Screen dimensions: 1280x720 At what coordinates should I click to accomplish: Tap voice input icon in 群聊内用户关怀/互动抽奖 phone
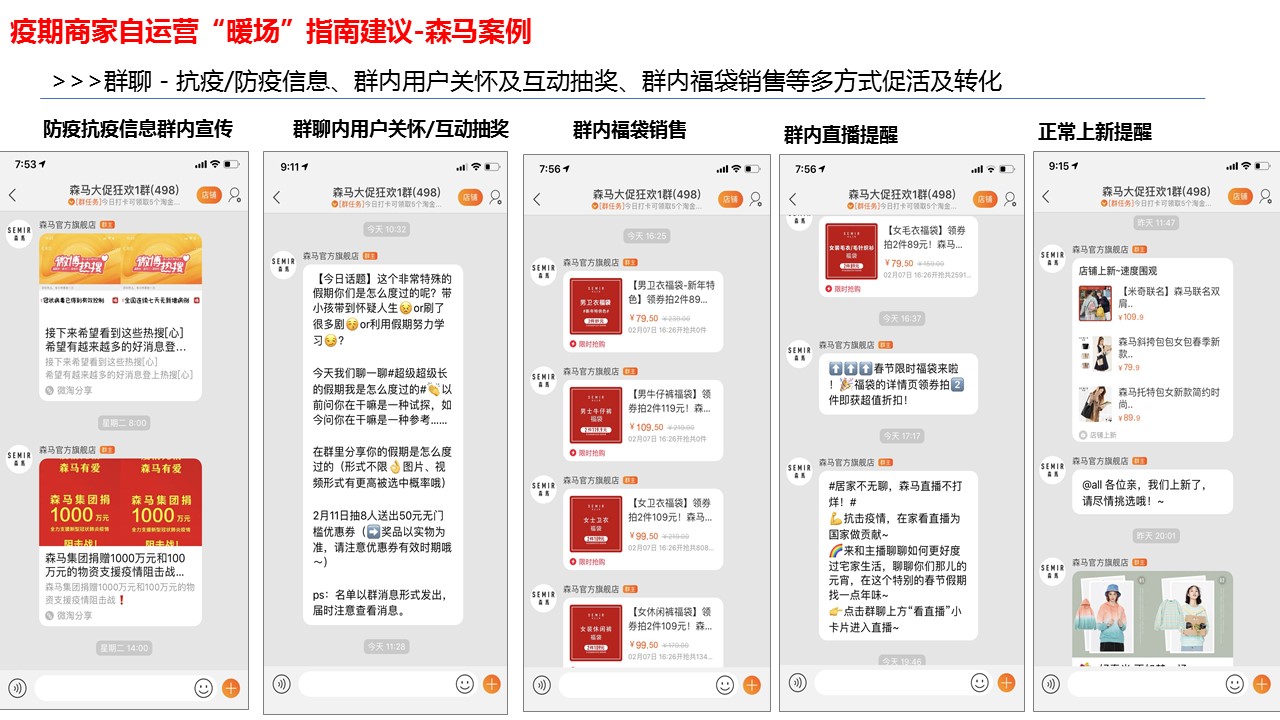point(282,684)
